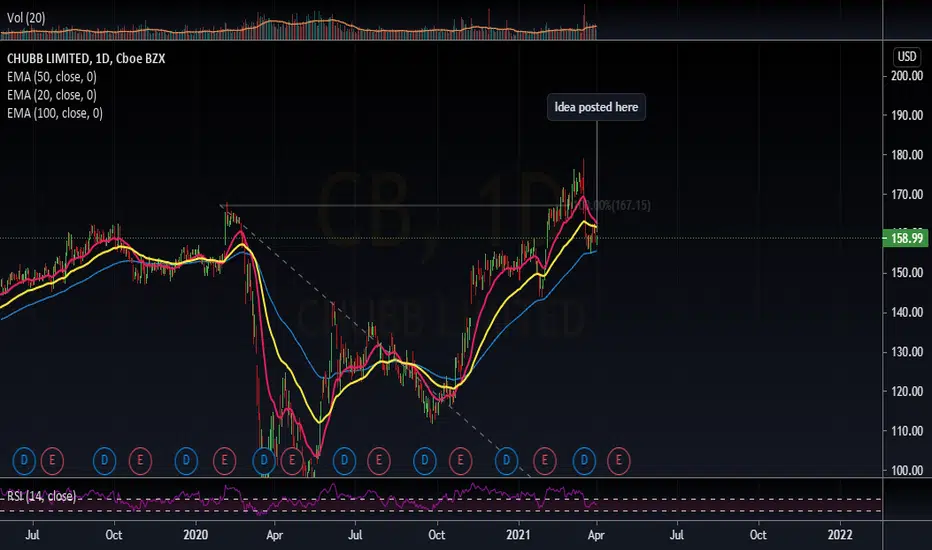Open the earnings marker from late July 2020

(379, 461)
